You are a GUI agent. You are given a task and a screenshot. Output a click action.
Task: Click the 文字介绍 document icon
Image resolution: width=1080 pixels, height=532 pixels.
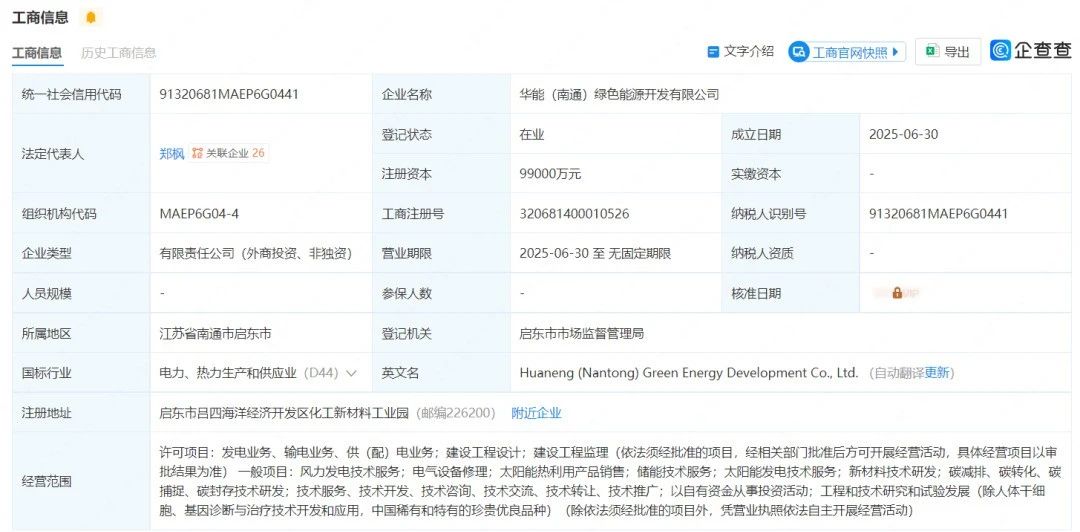(713, 52)
